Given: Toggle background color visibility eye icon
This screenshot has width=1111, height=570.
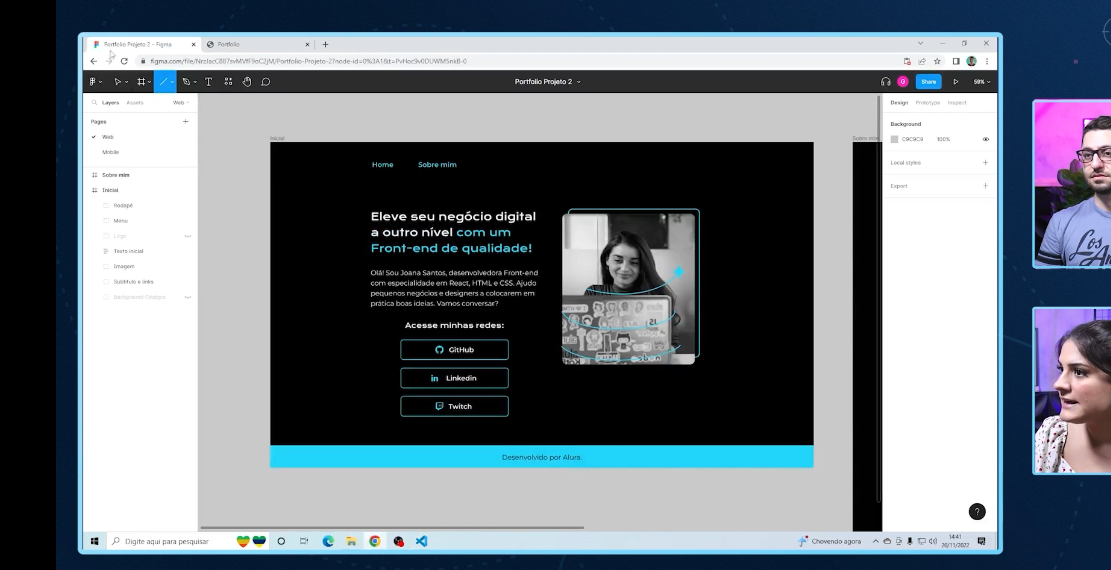Looking at the screenshot, I should (x=985, y=139).
